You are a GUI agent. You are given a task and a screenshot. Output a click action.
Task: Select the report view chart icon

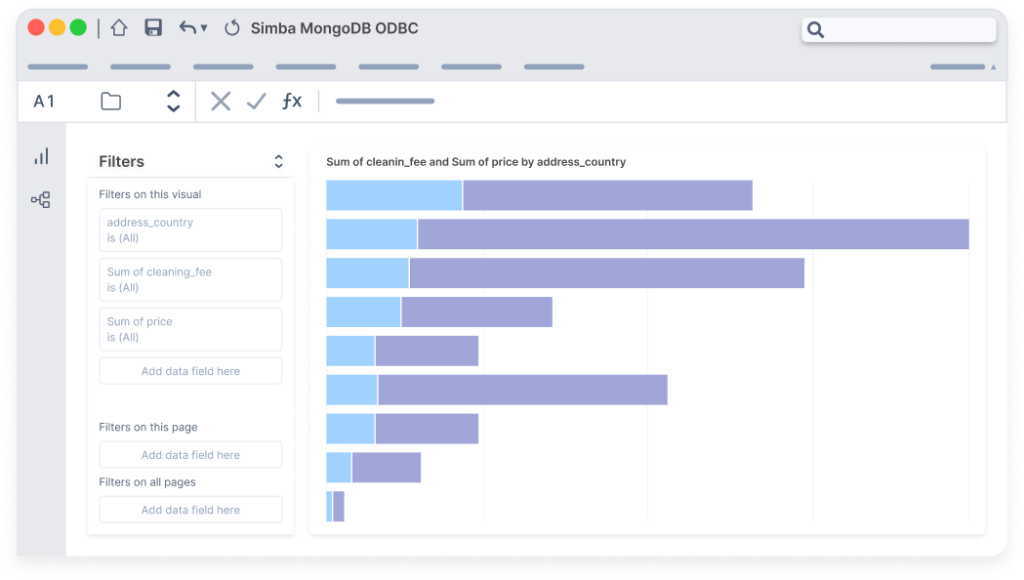point(41,156)
